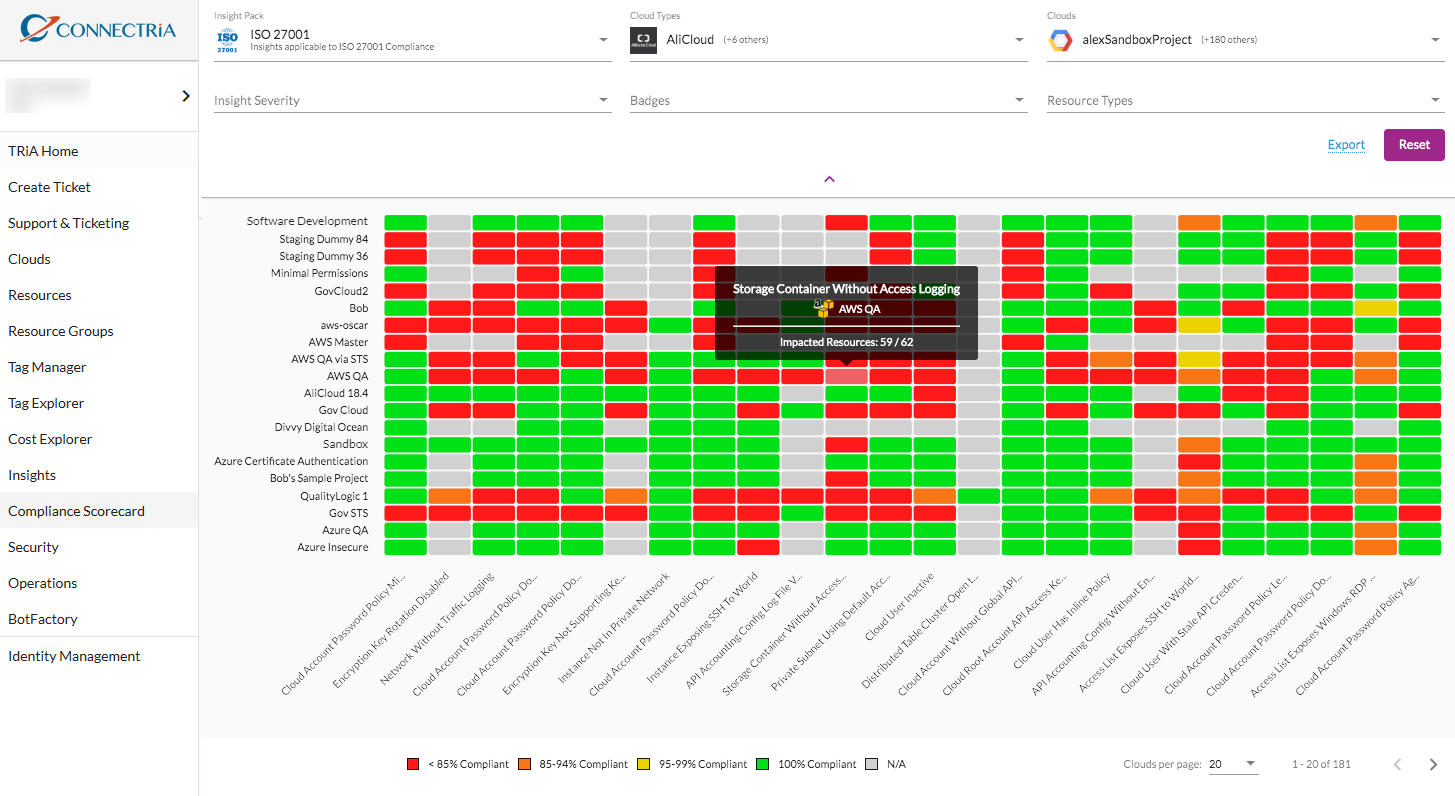Navigate to Operations
Screen dimensions: 1455x796
click(x=99, y=583)
